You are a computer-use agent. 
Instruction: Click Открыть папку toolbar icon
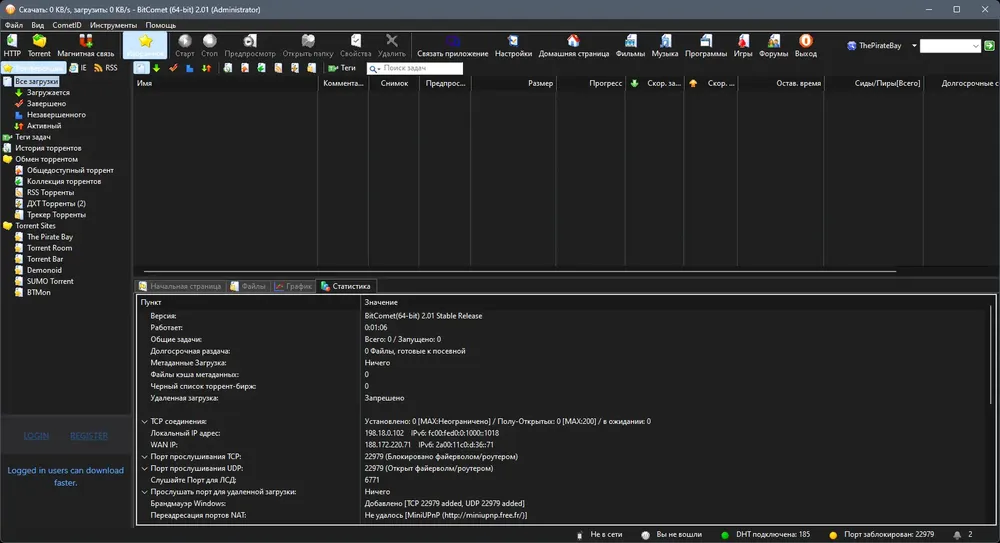click(x=308, y=45)
